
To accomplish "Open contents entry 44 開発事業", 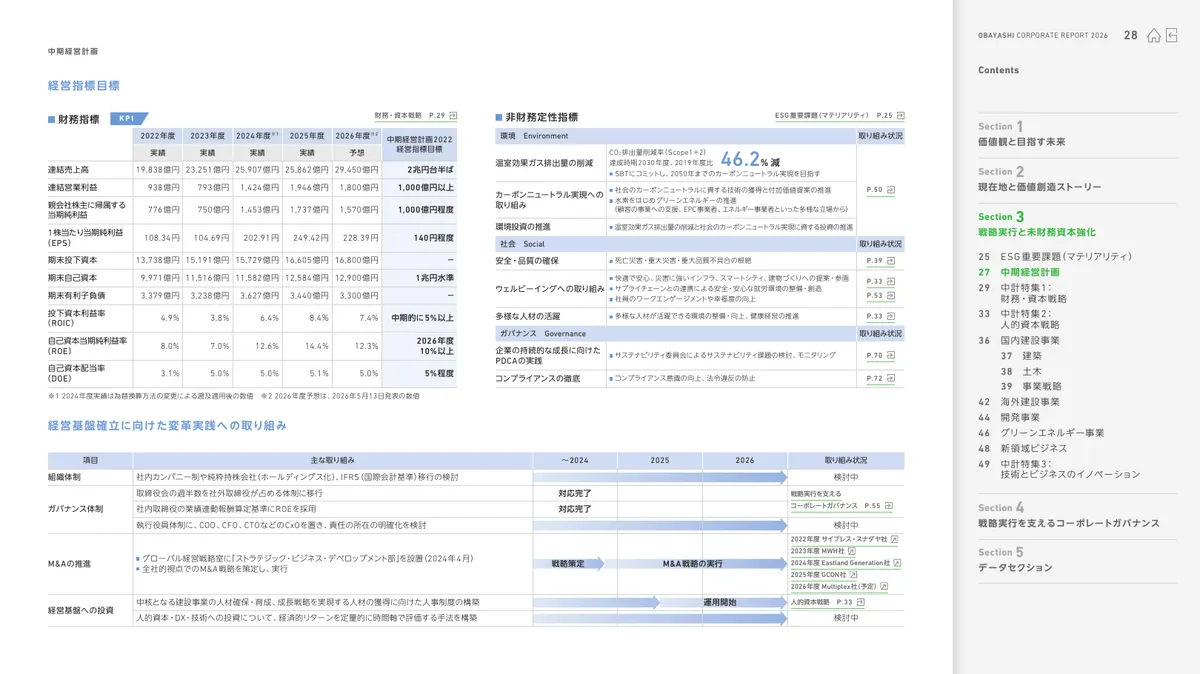I will coord(1009,417).
